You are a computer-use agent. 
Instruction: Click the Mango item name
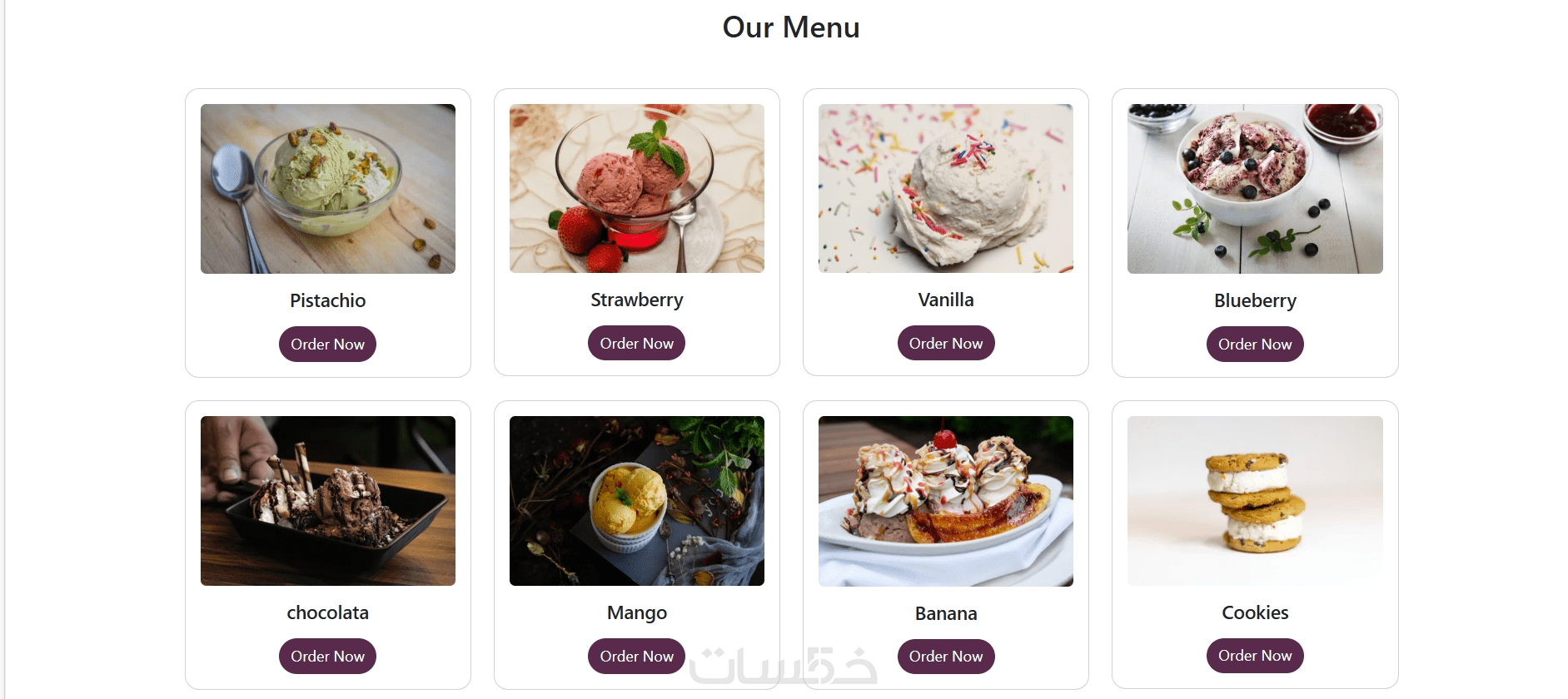coord(637,613)
